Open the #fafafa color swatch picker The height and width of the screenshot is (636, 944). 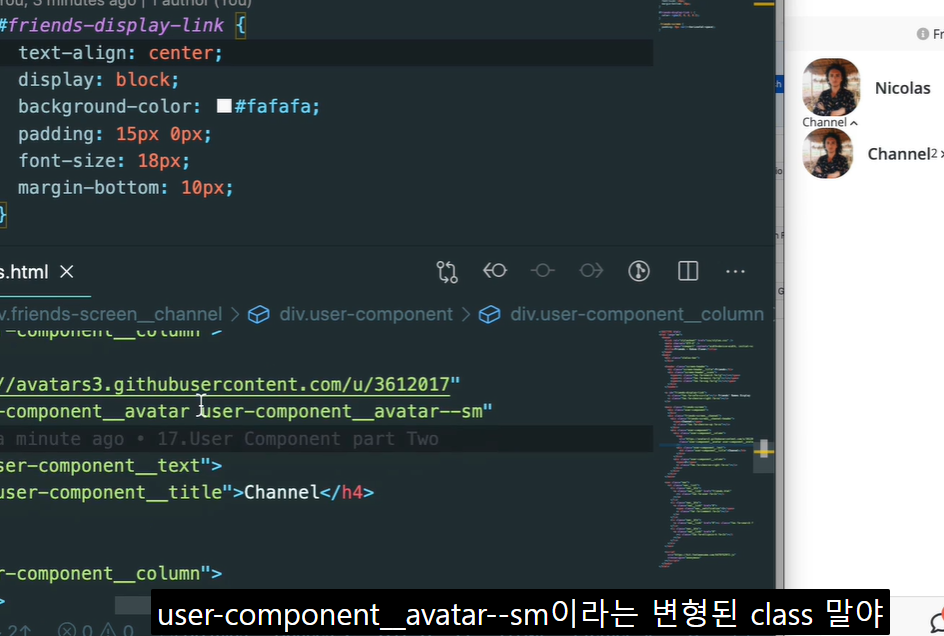(x=224, y=106)
